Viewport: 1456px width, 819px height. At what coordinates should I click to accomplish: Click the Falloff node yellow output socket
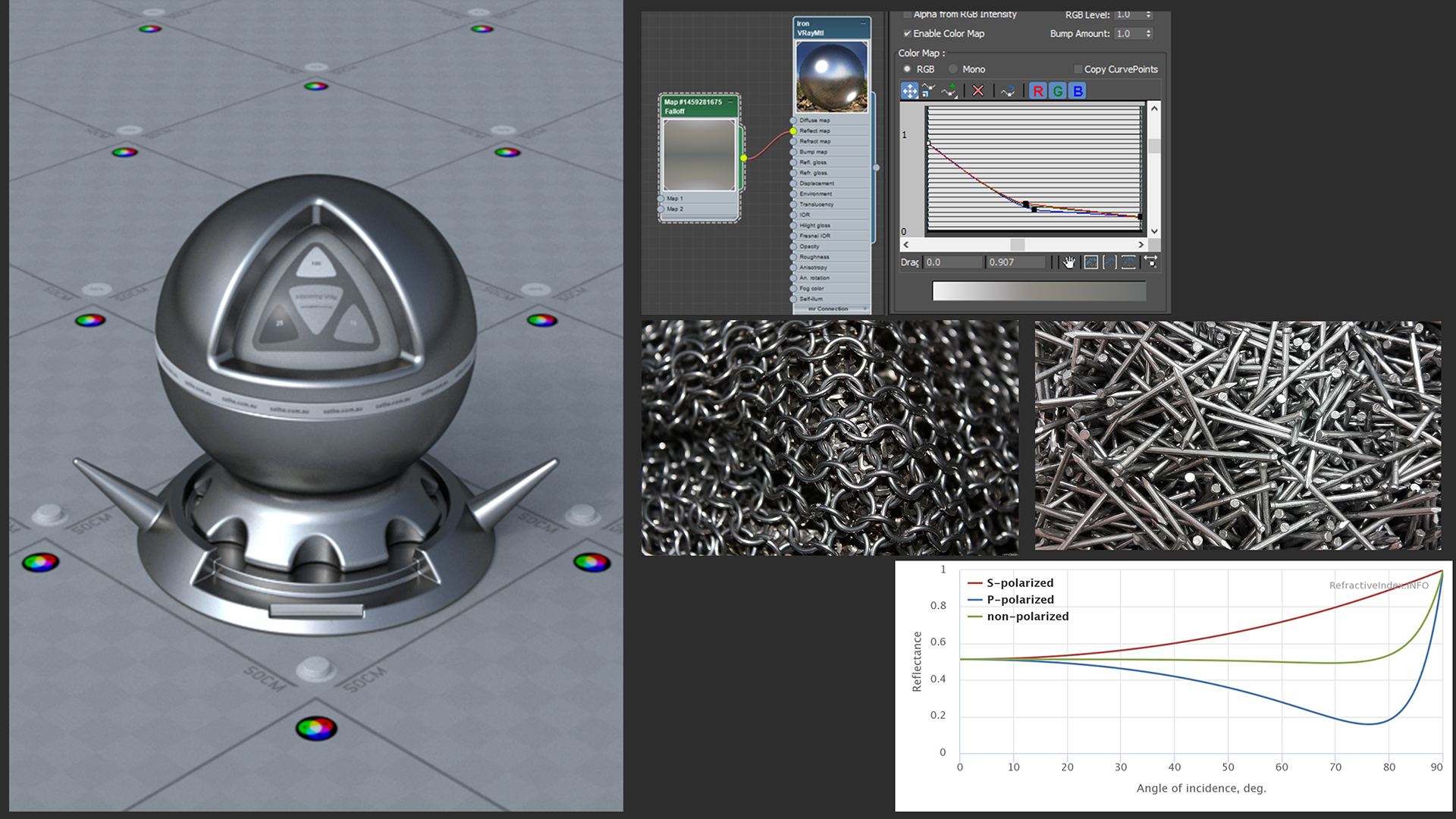(744, 158)
